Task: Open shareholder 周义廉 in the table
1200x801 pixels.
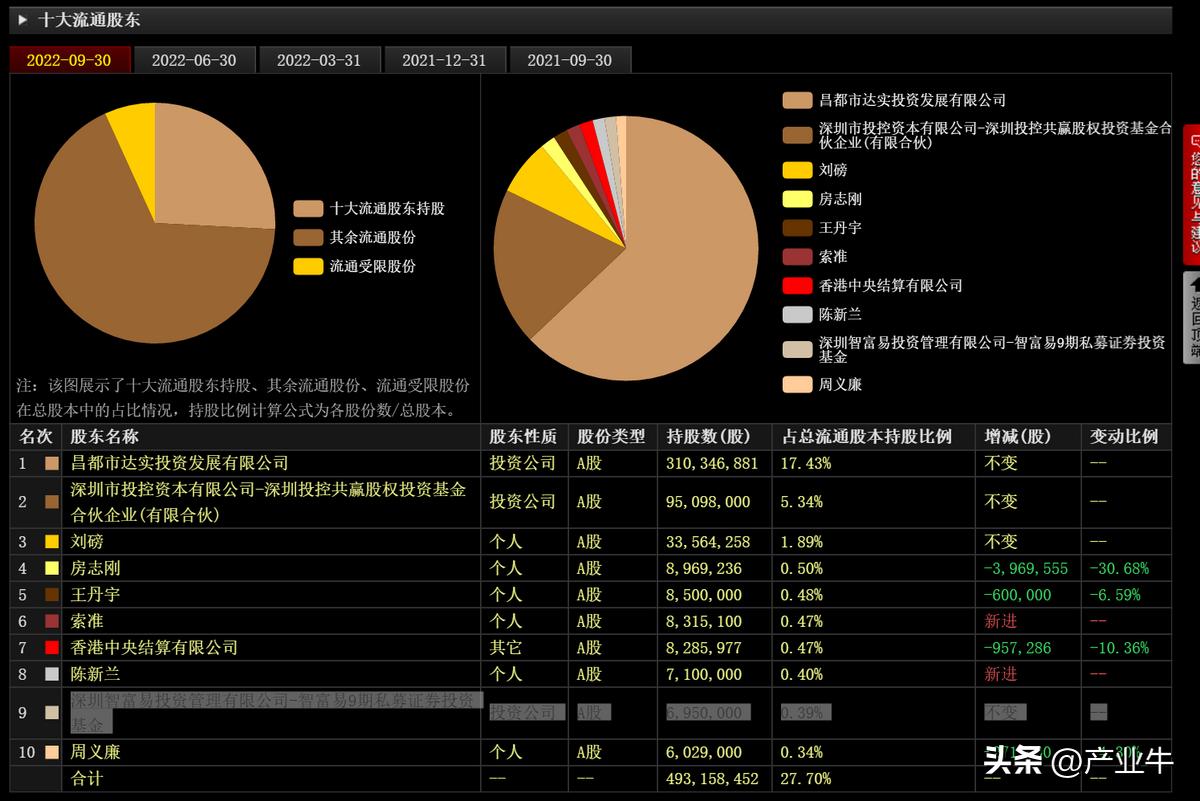Action: [x=96, y=752]
